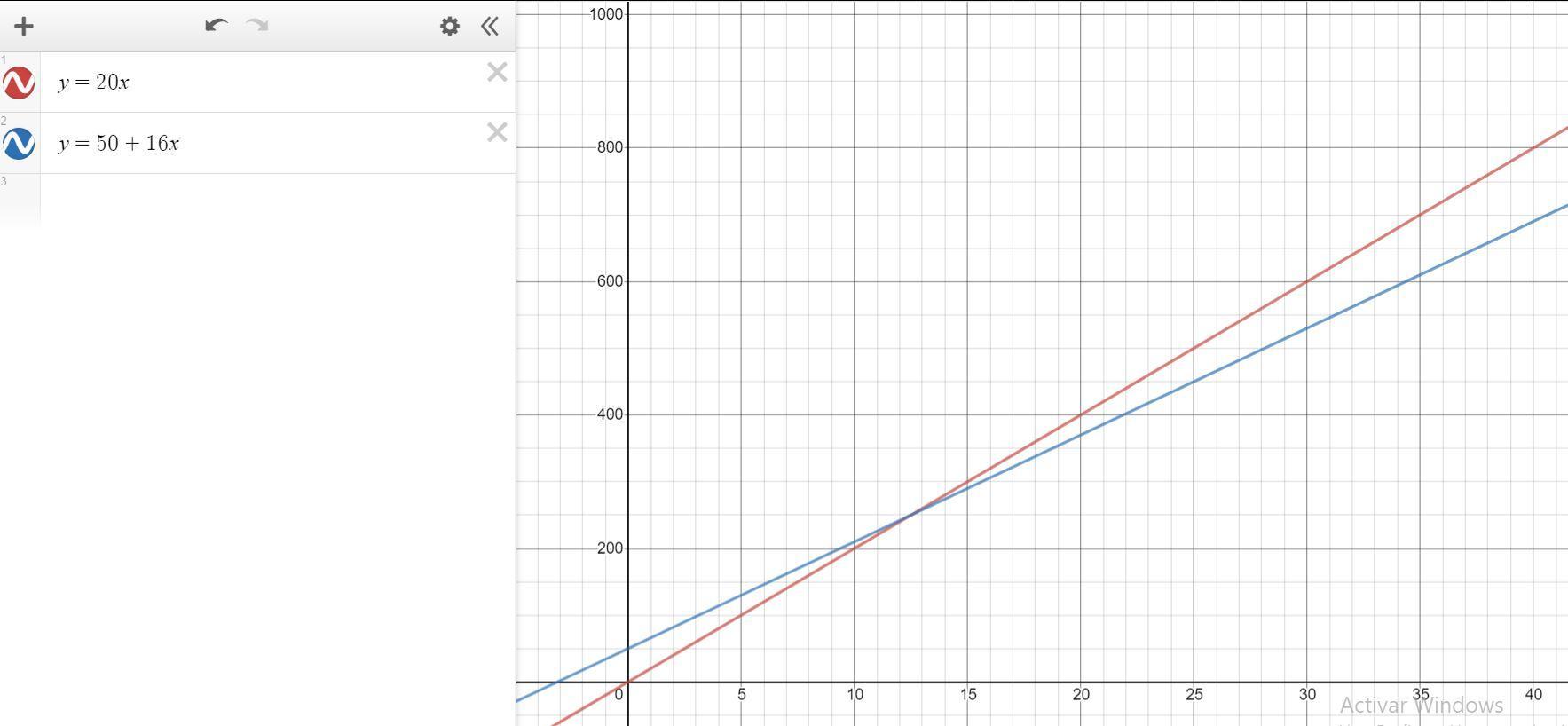Click the blue line's y-intercept
This screenshot has height=726, width=1568.
point(628,649)
